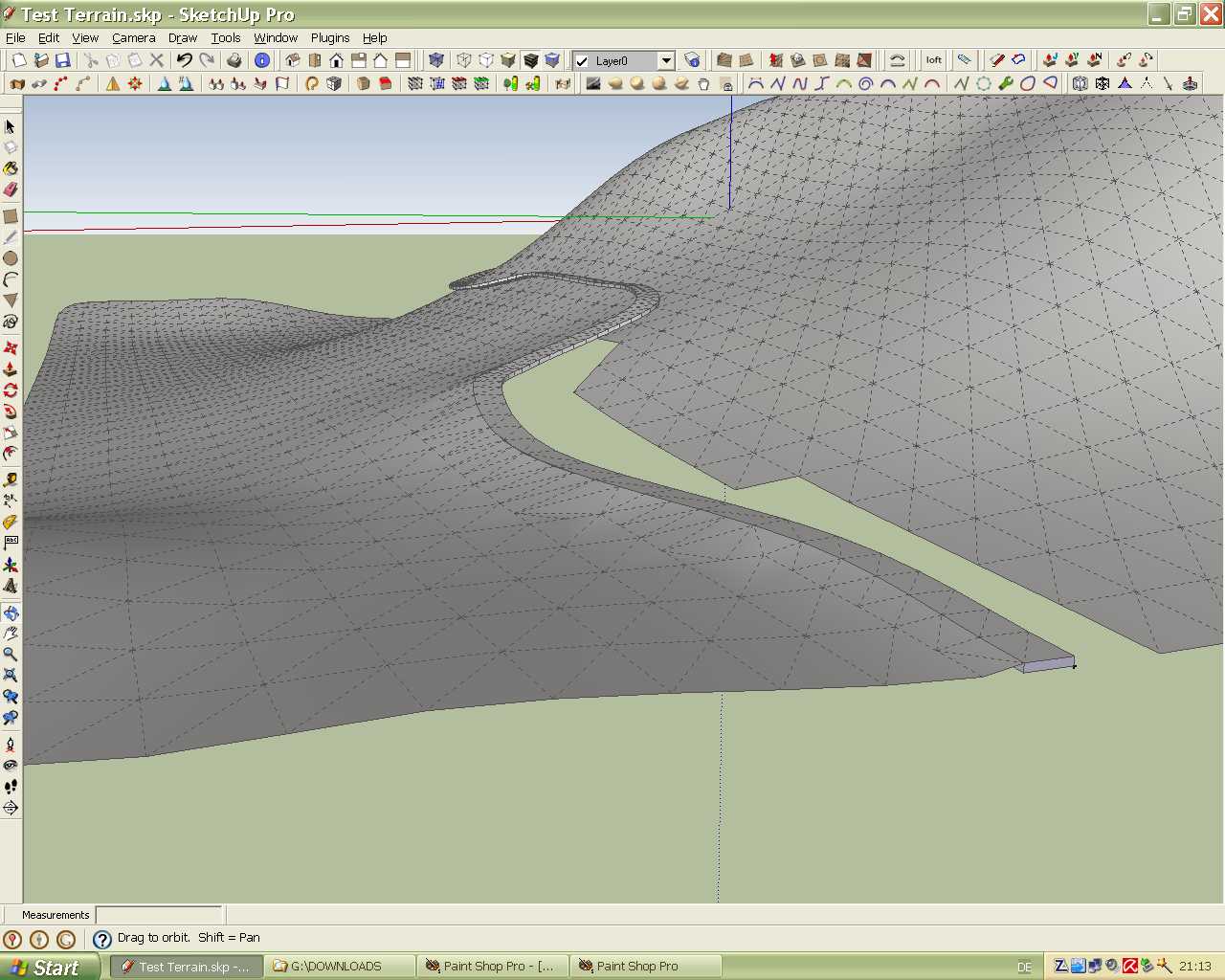Choose the Select arrow tool
The height and width of the screenshot is (980, 1225).
pyautogui.click(x=11, y=126)
